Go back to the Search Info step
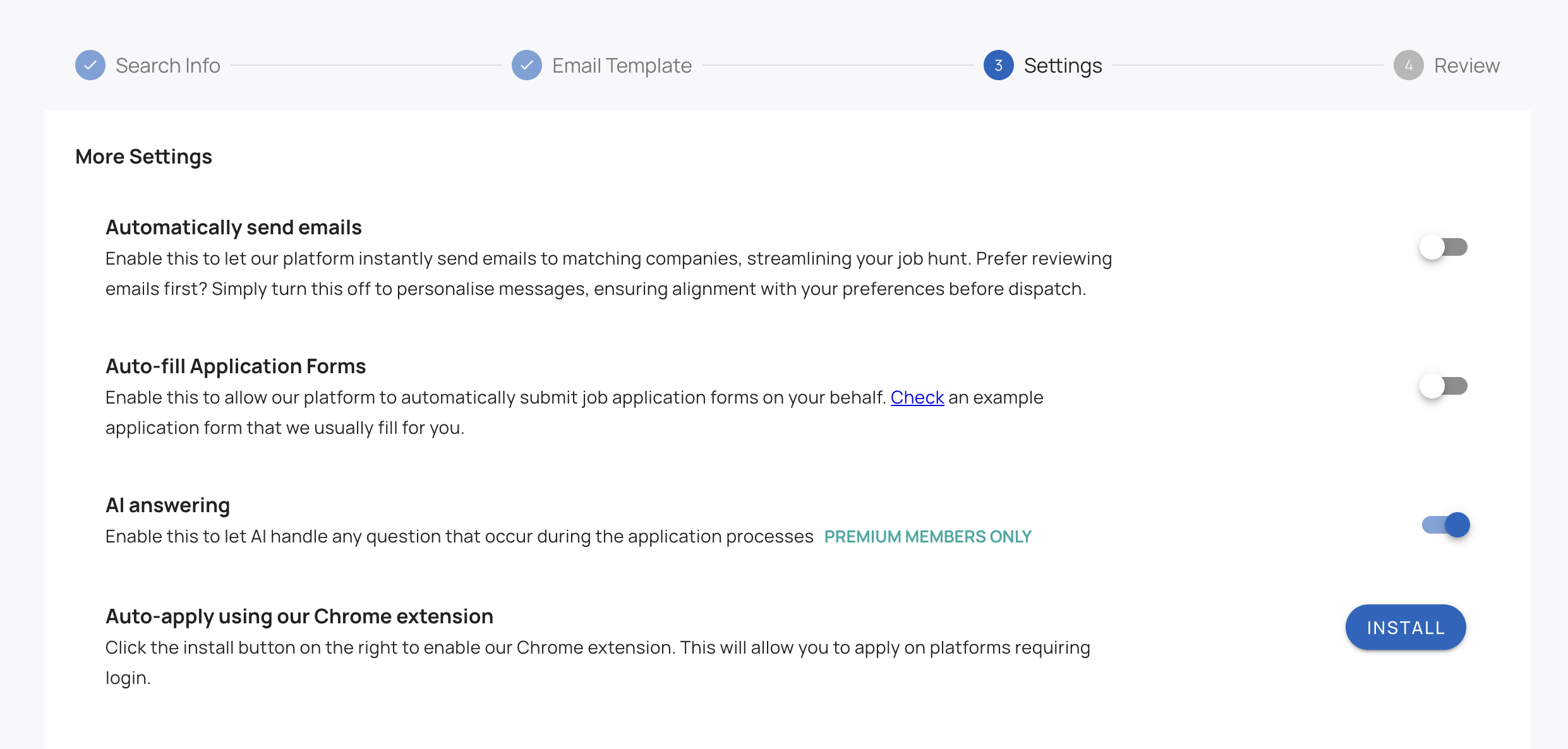The height and width of the screenshot is (749, 1568). click(x=167, y=65)
